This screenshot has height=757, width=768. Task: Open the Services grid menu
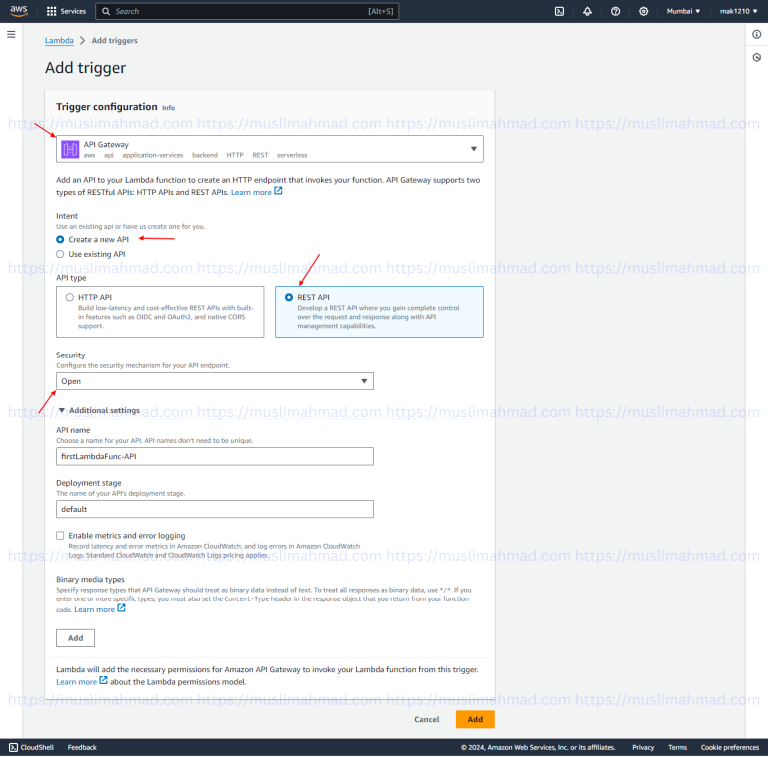point(66,11)
